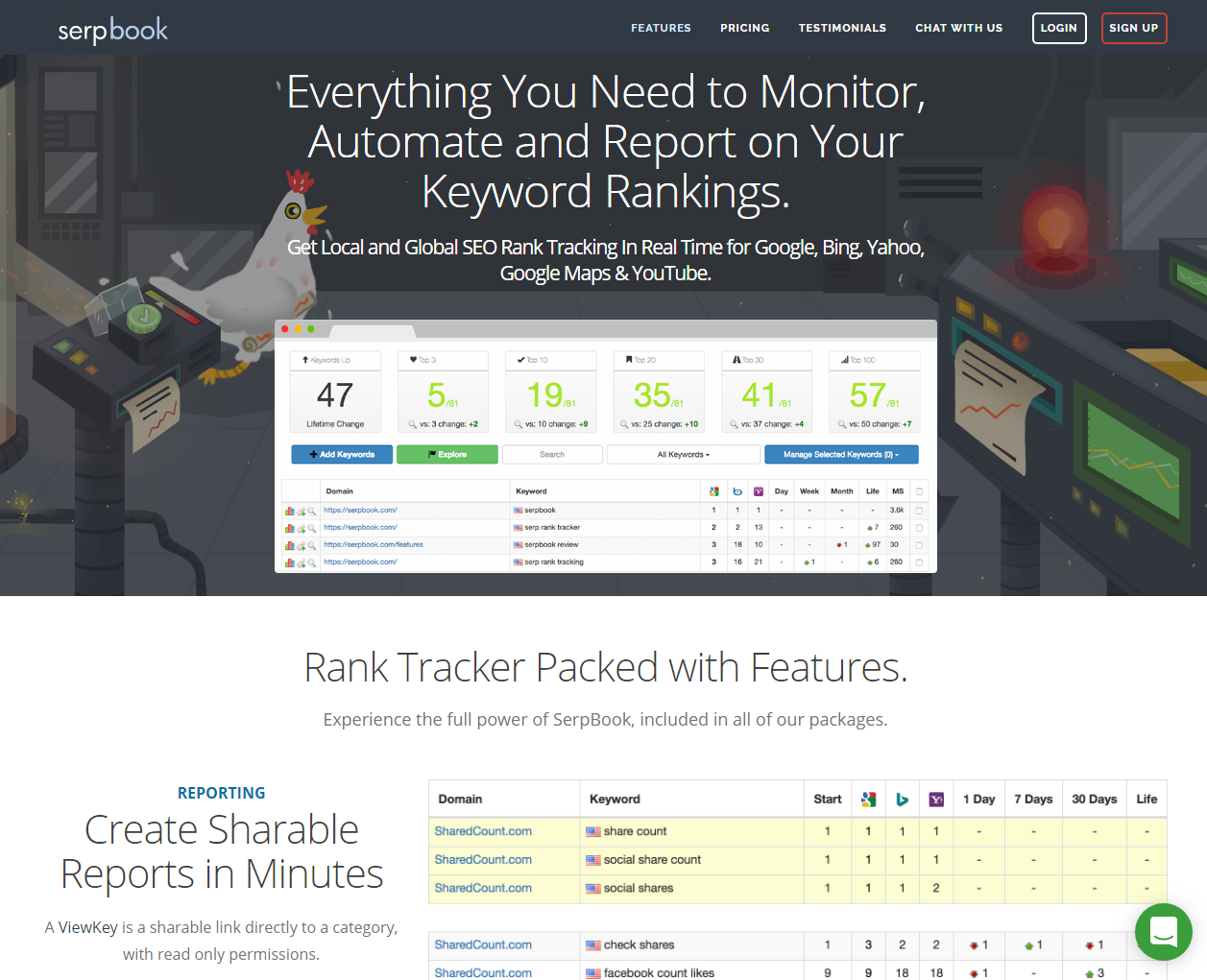This screenshot has height=980, width=1207.
Task: Click the dashboard Search field
Action: click(x=552, y=454)
